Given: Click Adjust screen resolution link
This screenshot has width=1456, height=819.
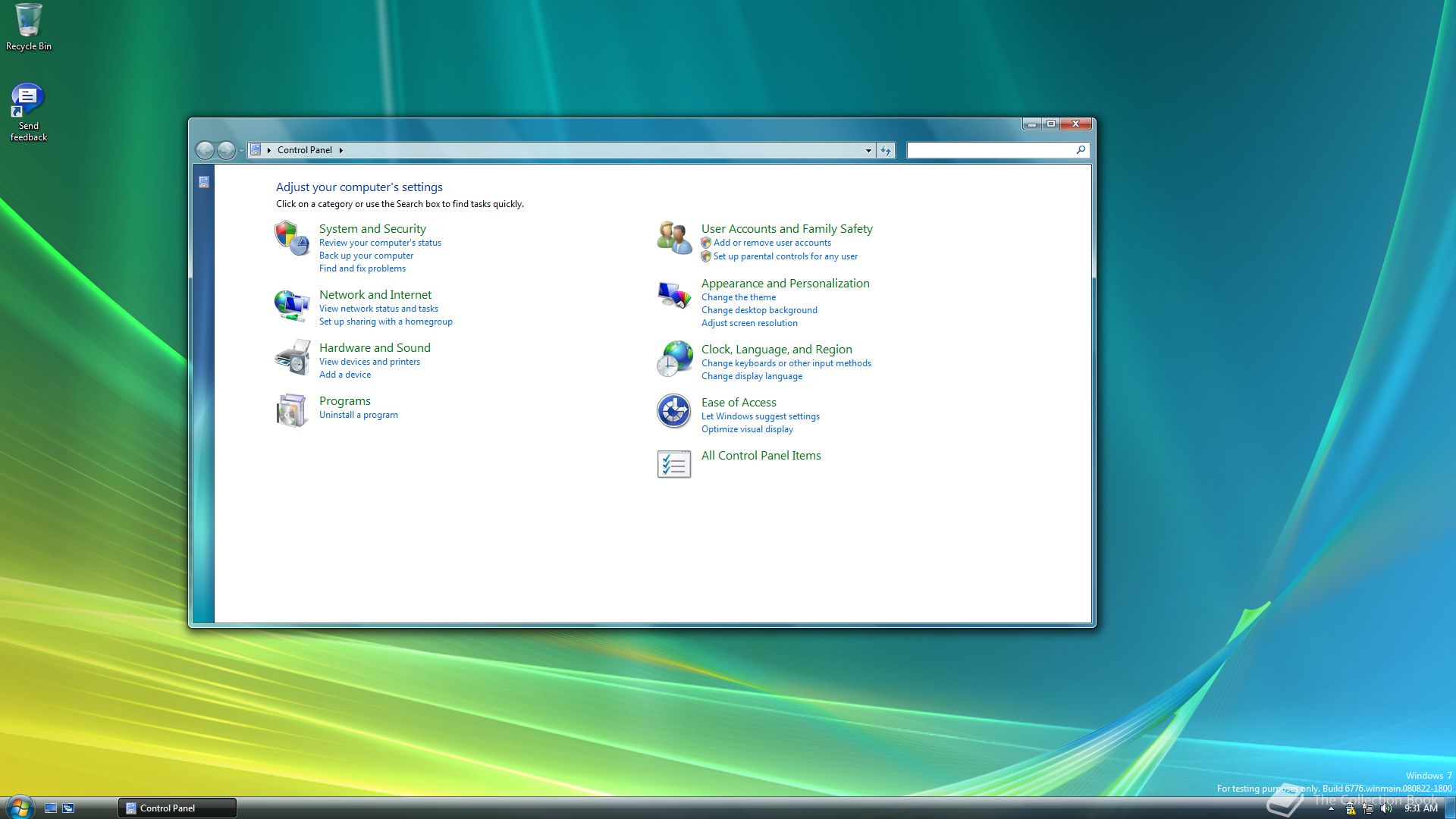Looking at the screenshot, I should [x=749, y=323].
